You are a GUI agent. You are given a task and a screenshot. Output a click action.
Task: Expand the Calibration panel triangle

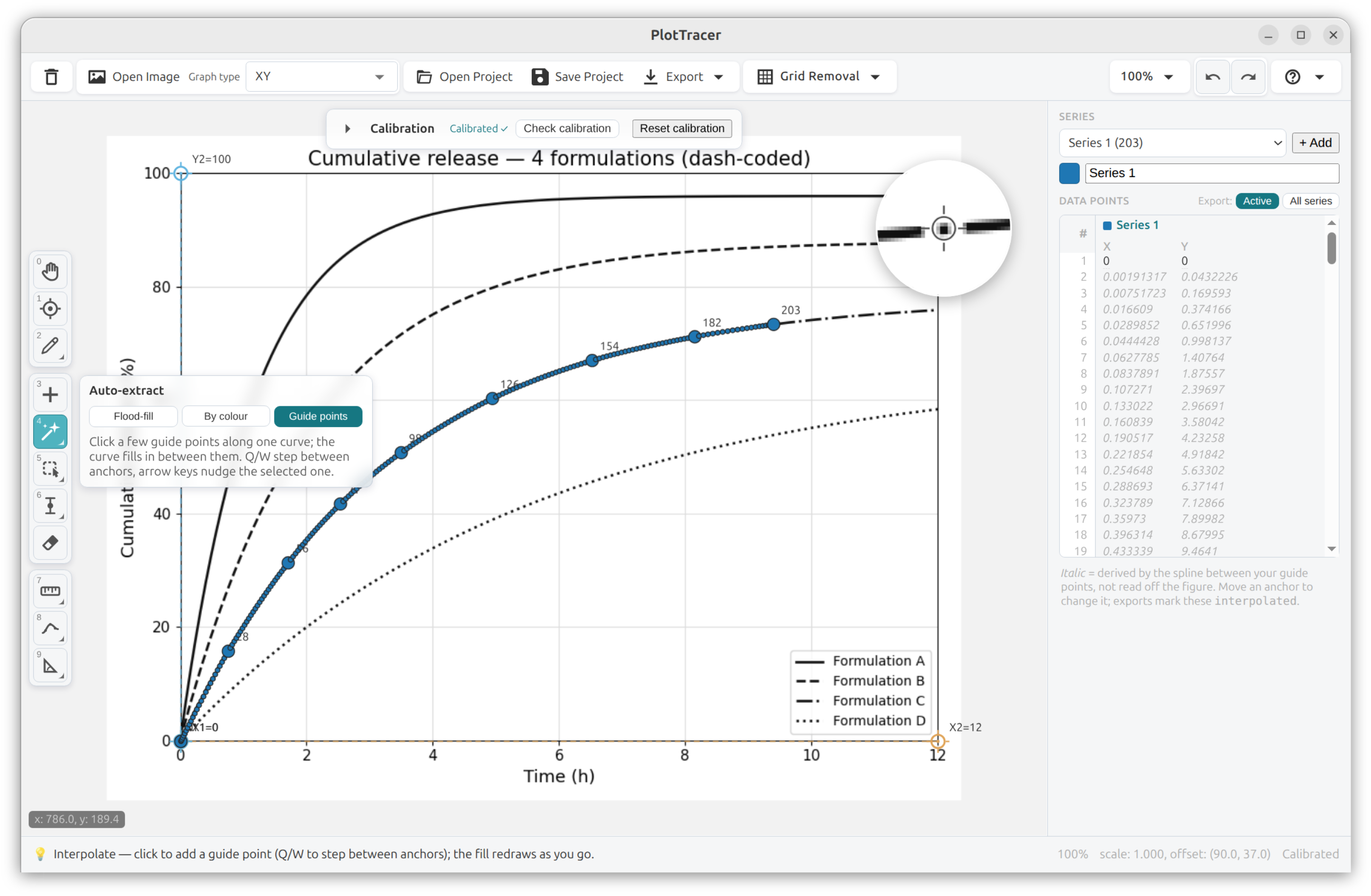[347, 129]
